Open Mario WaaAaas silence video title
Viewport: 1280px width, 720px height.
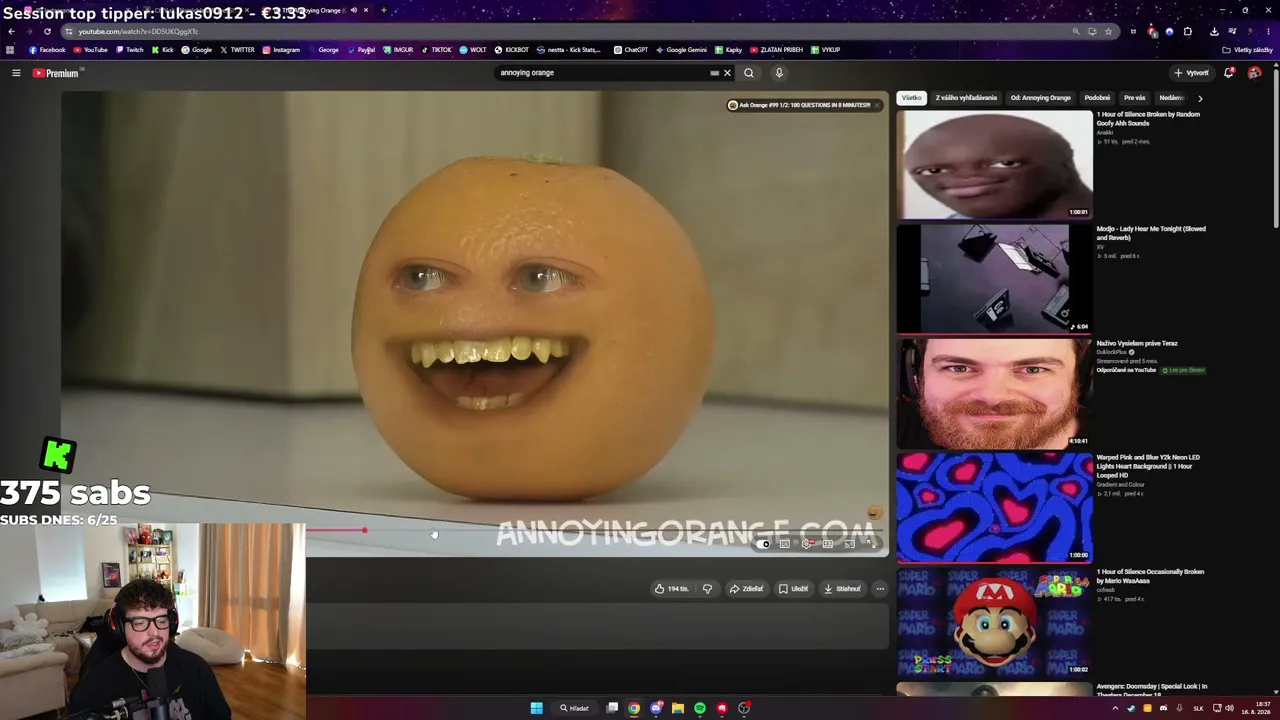[x=1150, y=576]
